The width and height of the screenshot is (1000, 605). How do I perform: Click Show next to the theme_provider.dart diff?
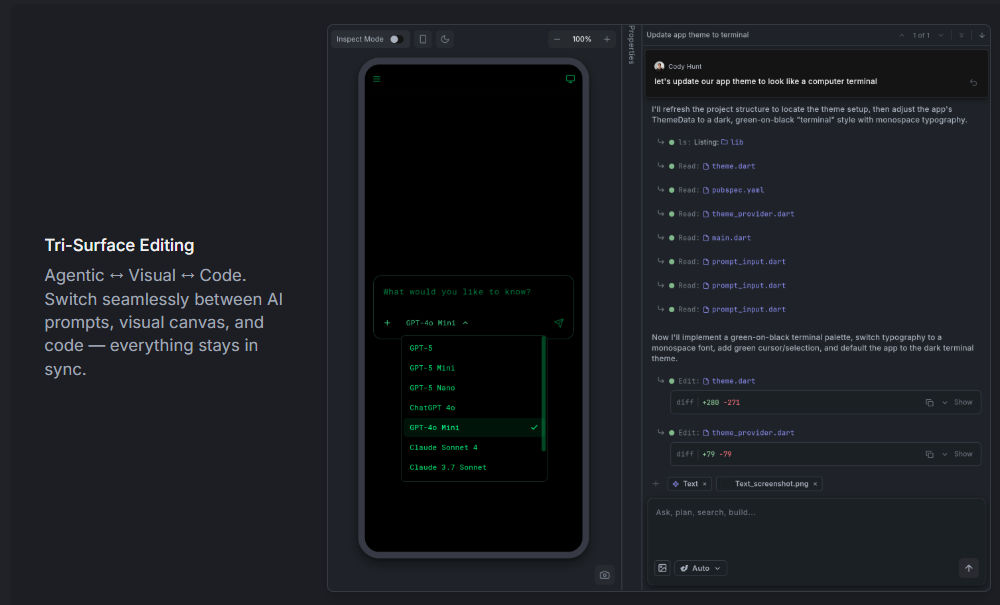point(963,453)
